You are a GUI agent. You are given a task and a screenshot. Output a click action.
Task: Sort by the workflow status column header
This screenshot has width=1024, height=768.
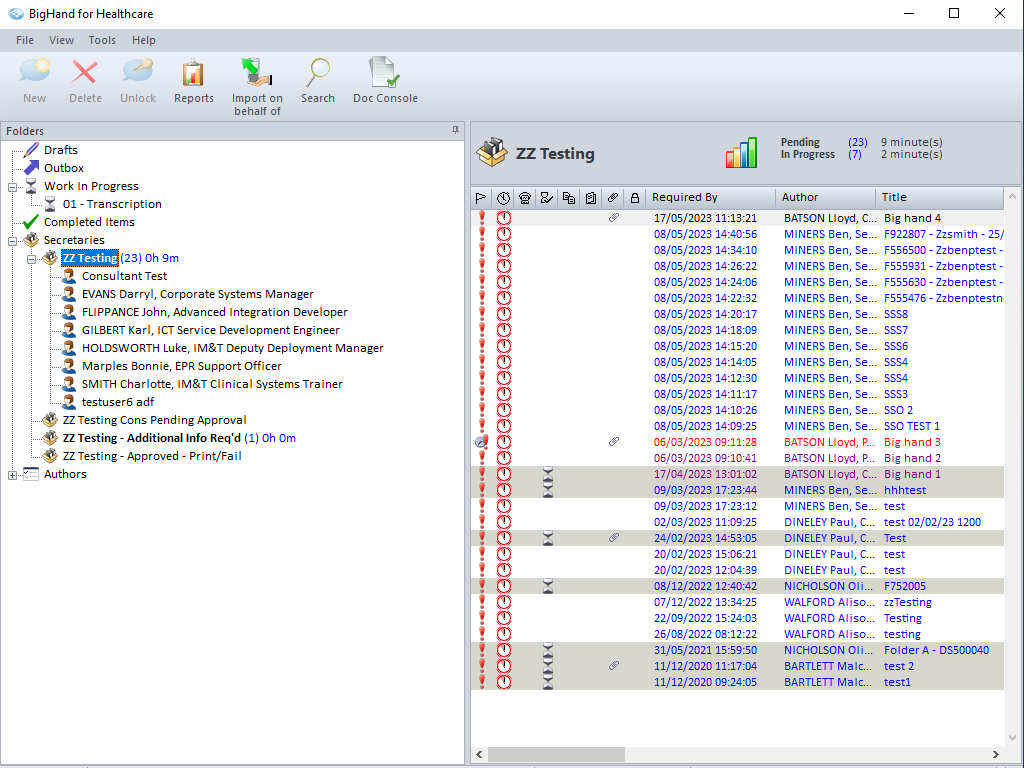(x=547, y=198)
